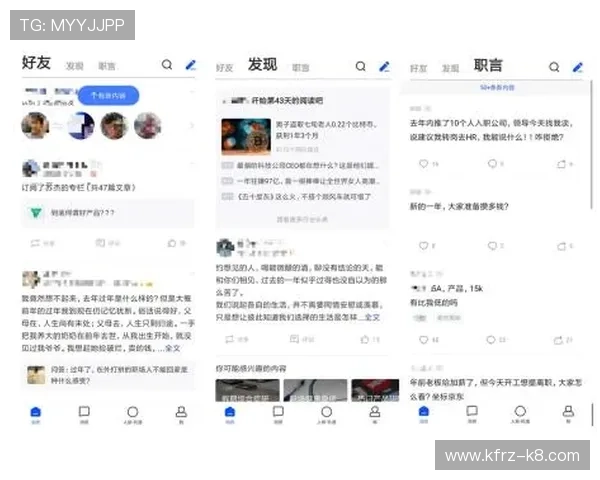Open the post about 47篇文章 column subscription

[78, 188]
